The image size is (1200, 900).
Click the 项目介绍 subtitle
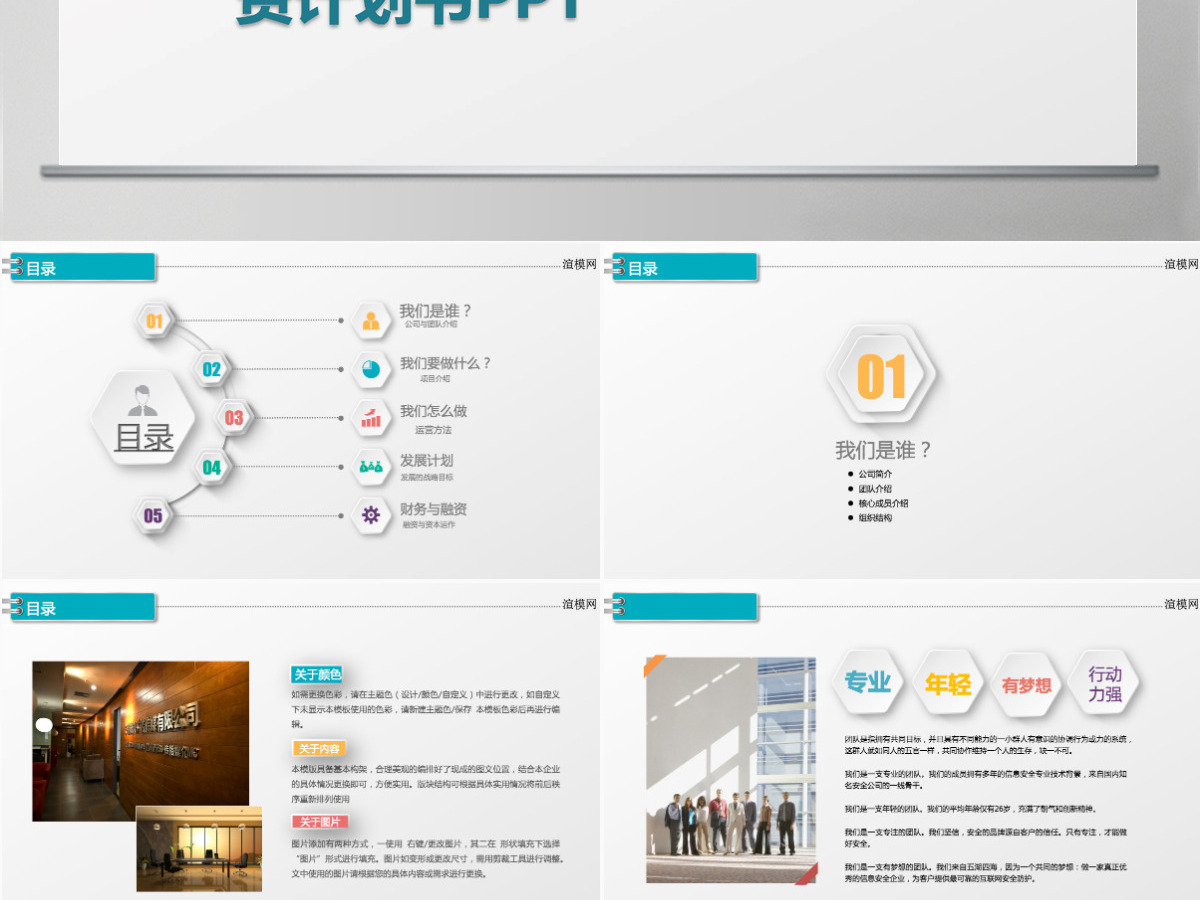pos(435,379)
